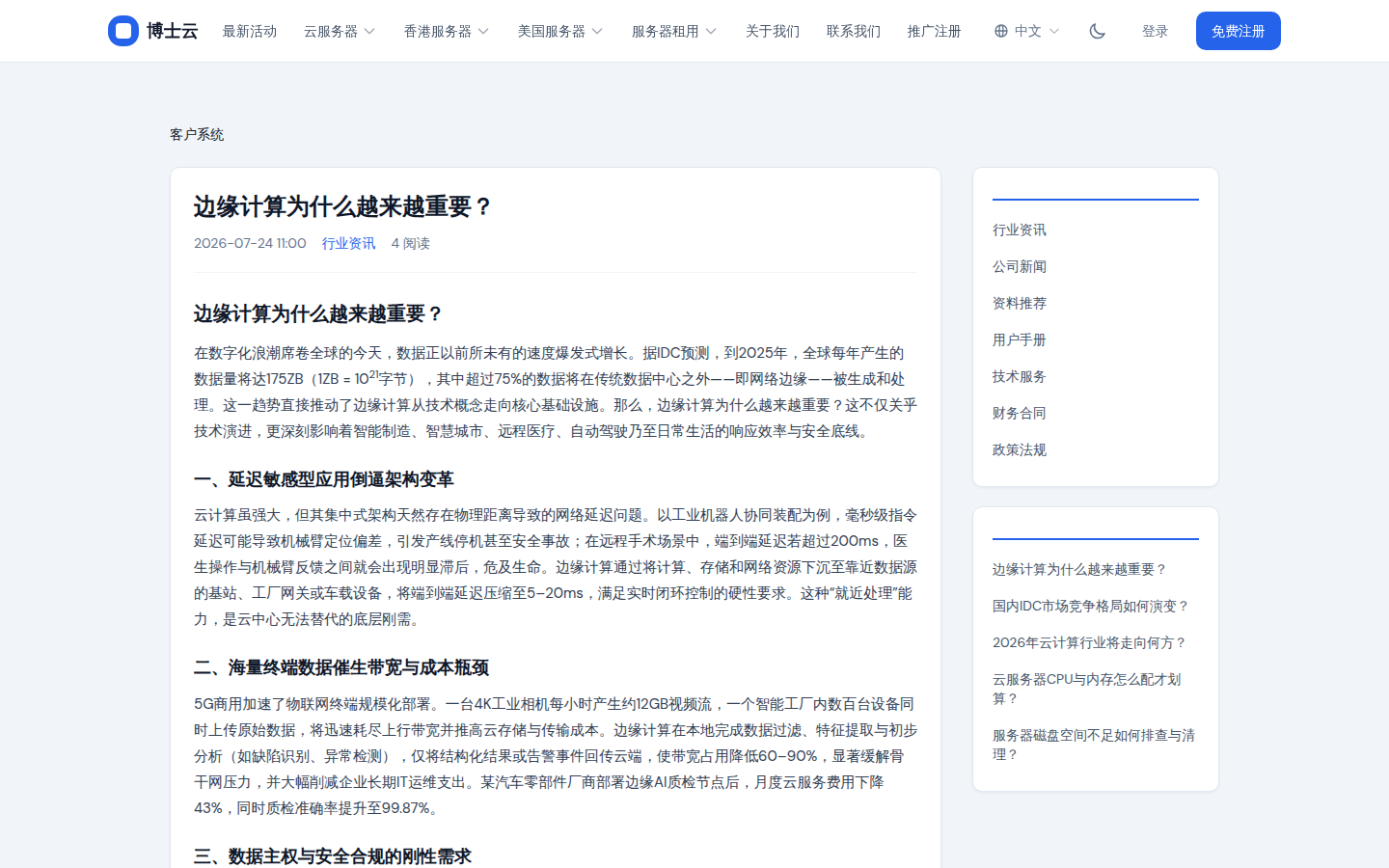1389x868 pixels.
Task: Click the 免费注册 button
Action: [1239, 31]
